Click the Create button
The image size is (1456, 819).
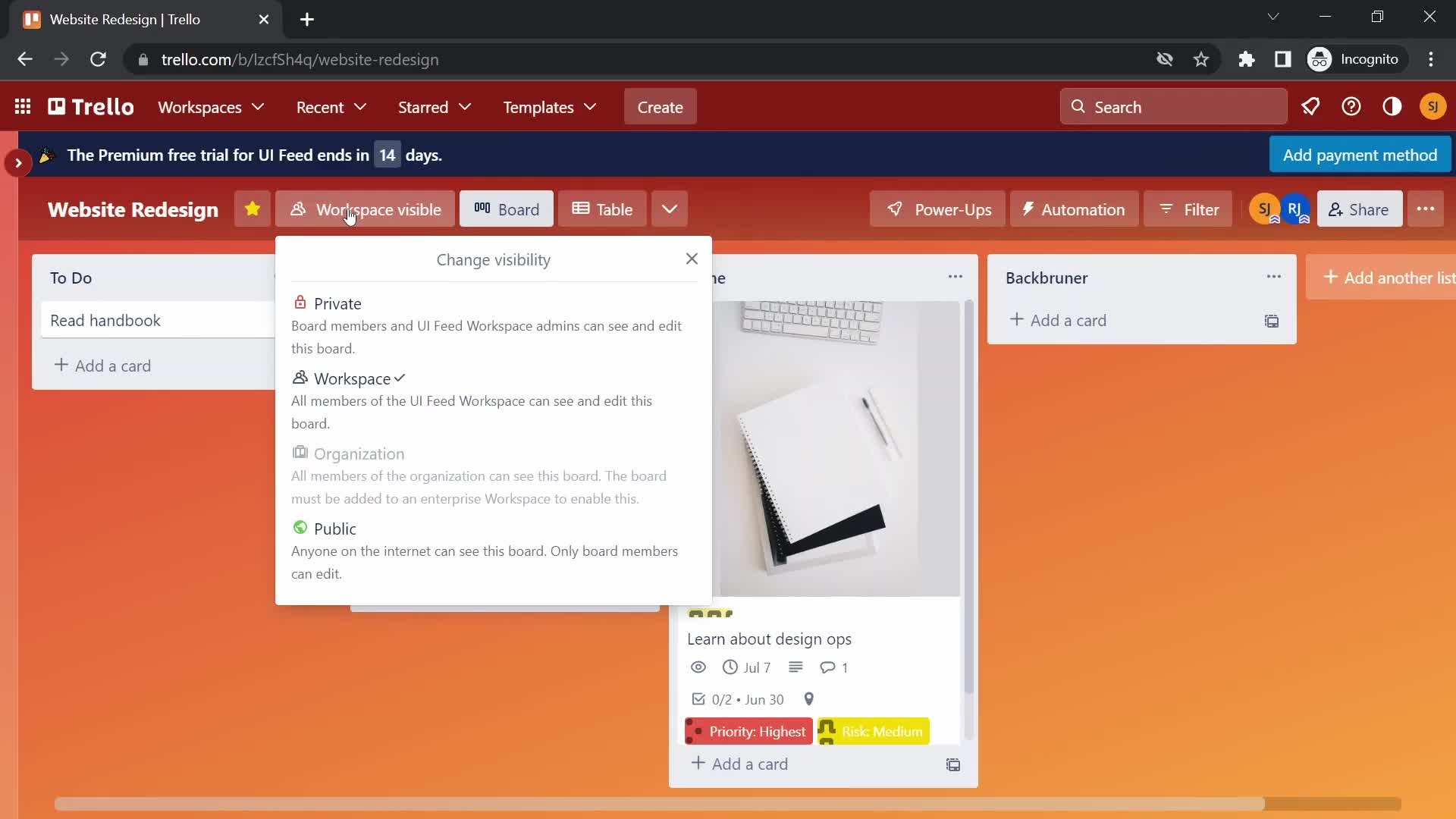(660, 106)
